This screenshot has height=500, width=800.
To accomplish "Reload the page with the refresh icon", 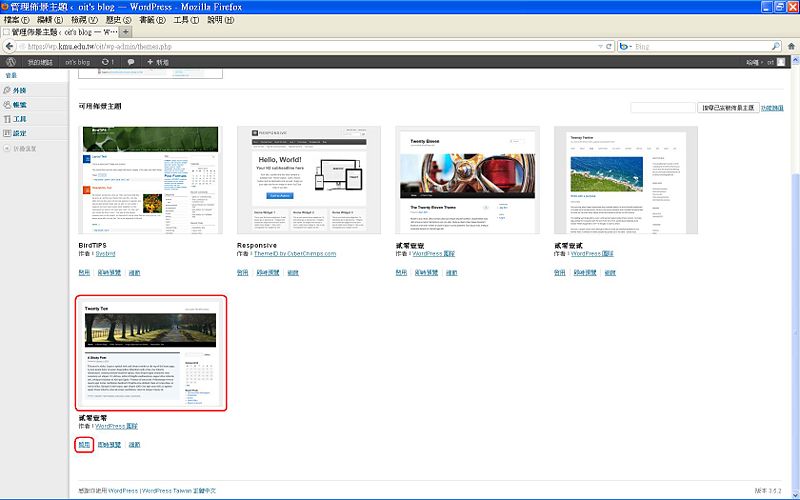I will (609, 46).
